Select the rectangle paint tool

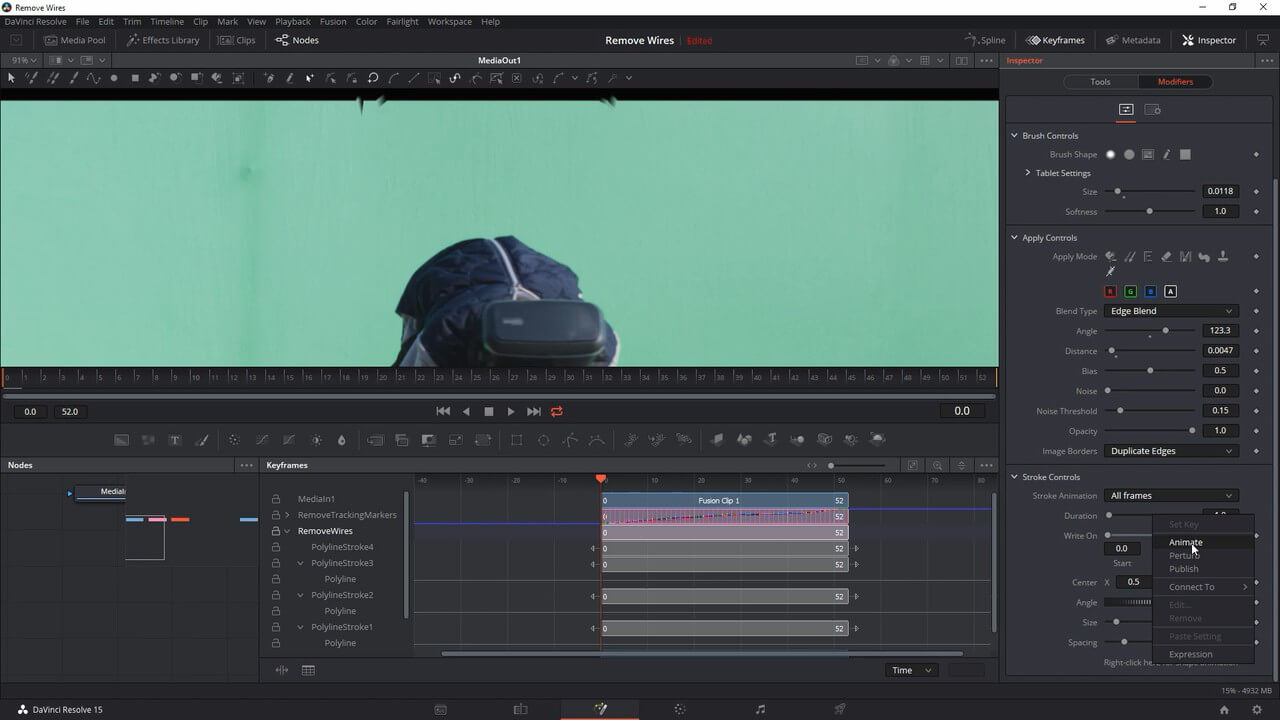point(135,78)
